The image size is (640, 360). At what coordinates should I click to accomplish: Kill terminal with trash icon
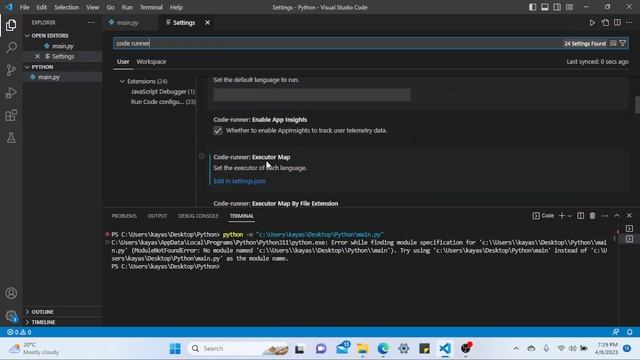pyautogui.click(x=592, y=216)
